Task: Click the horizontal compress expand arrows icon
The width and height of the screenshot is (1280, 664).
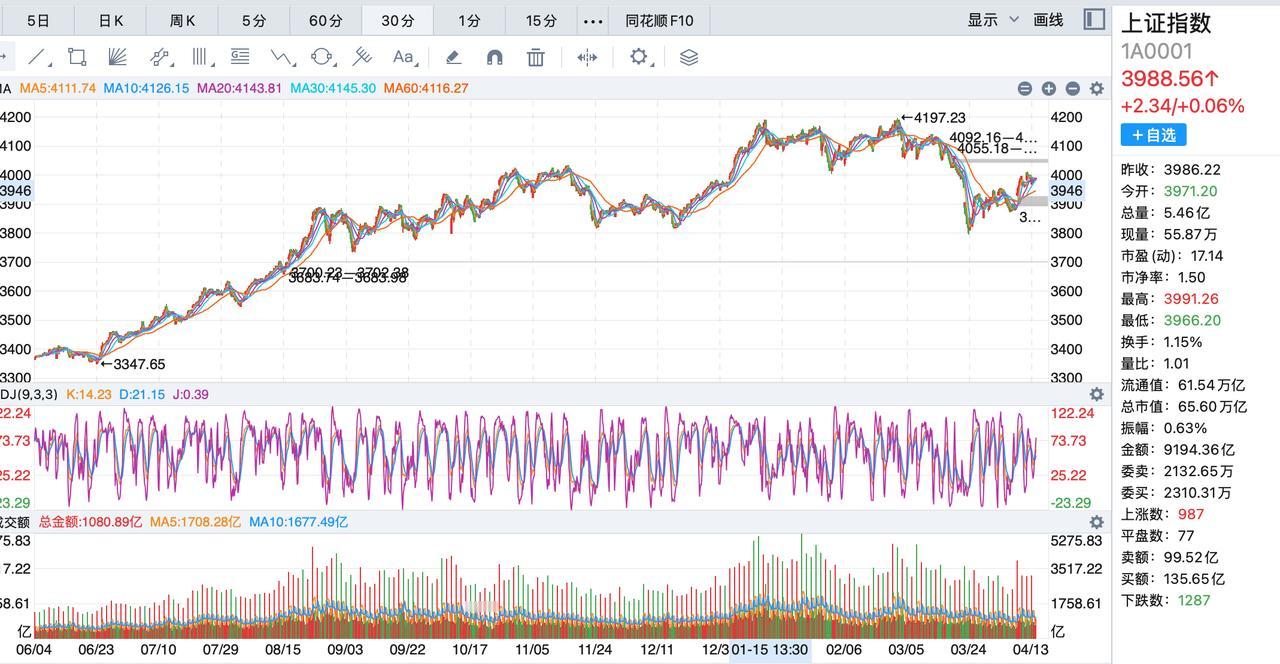Action: 588,57
